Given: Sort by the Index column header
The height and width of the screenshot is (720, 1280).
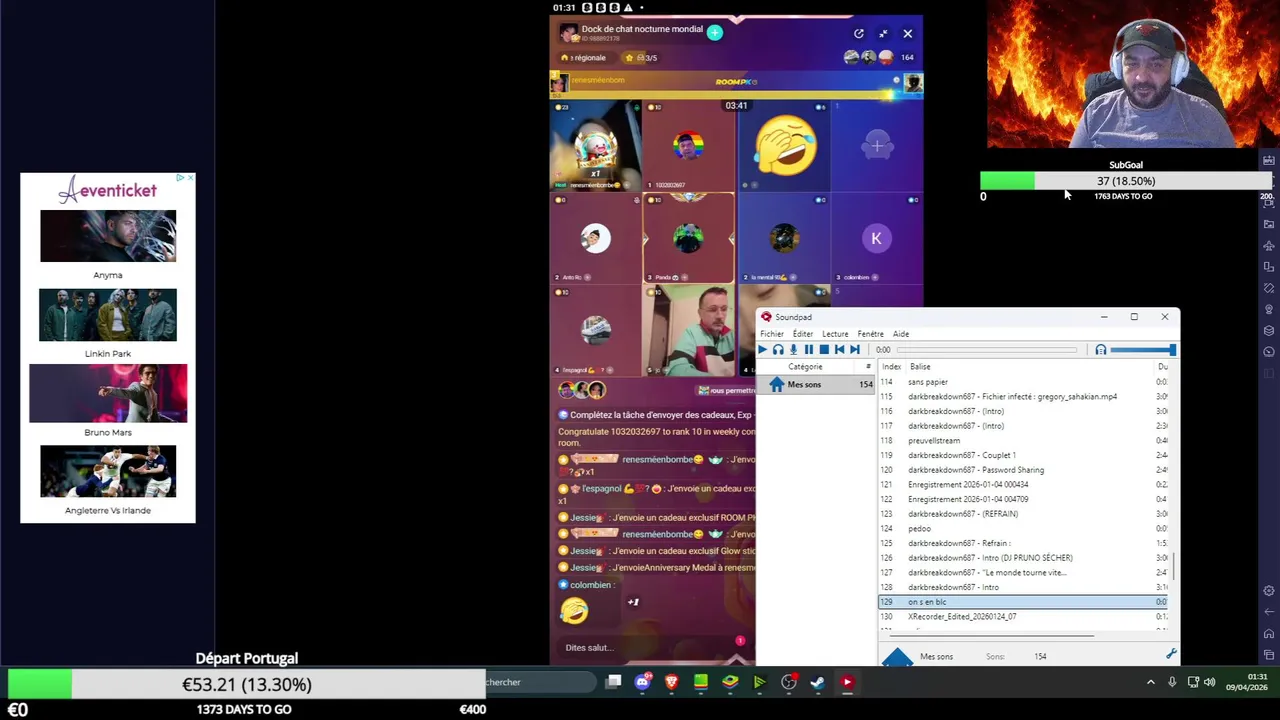Looking at the screenshot, I should pos(891,367).
